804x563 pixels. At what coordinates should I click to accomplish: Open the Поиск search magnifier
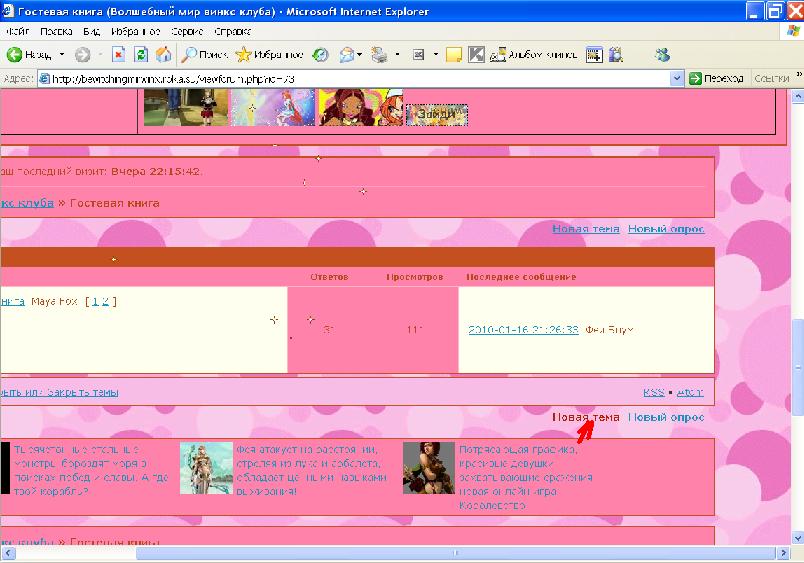pyautogui.click(x=189, y=54)
